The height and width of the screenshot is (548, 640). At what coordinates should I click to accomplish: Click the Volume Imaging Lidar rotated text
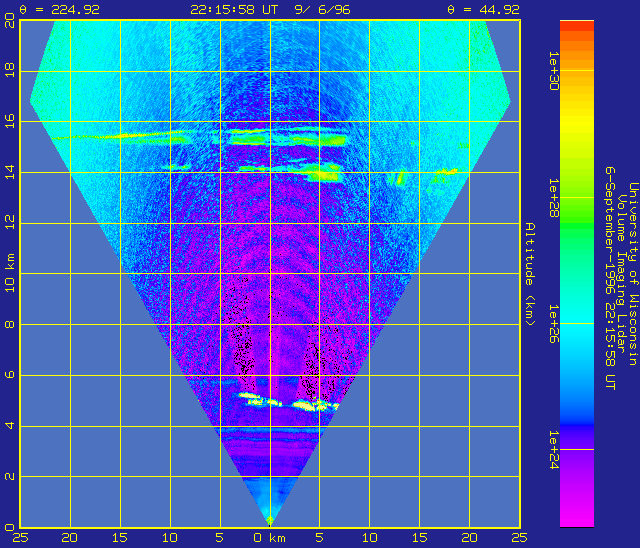(x=621, y=274)
